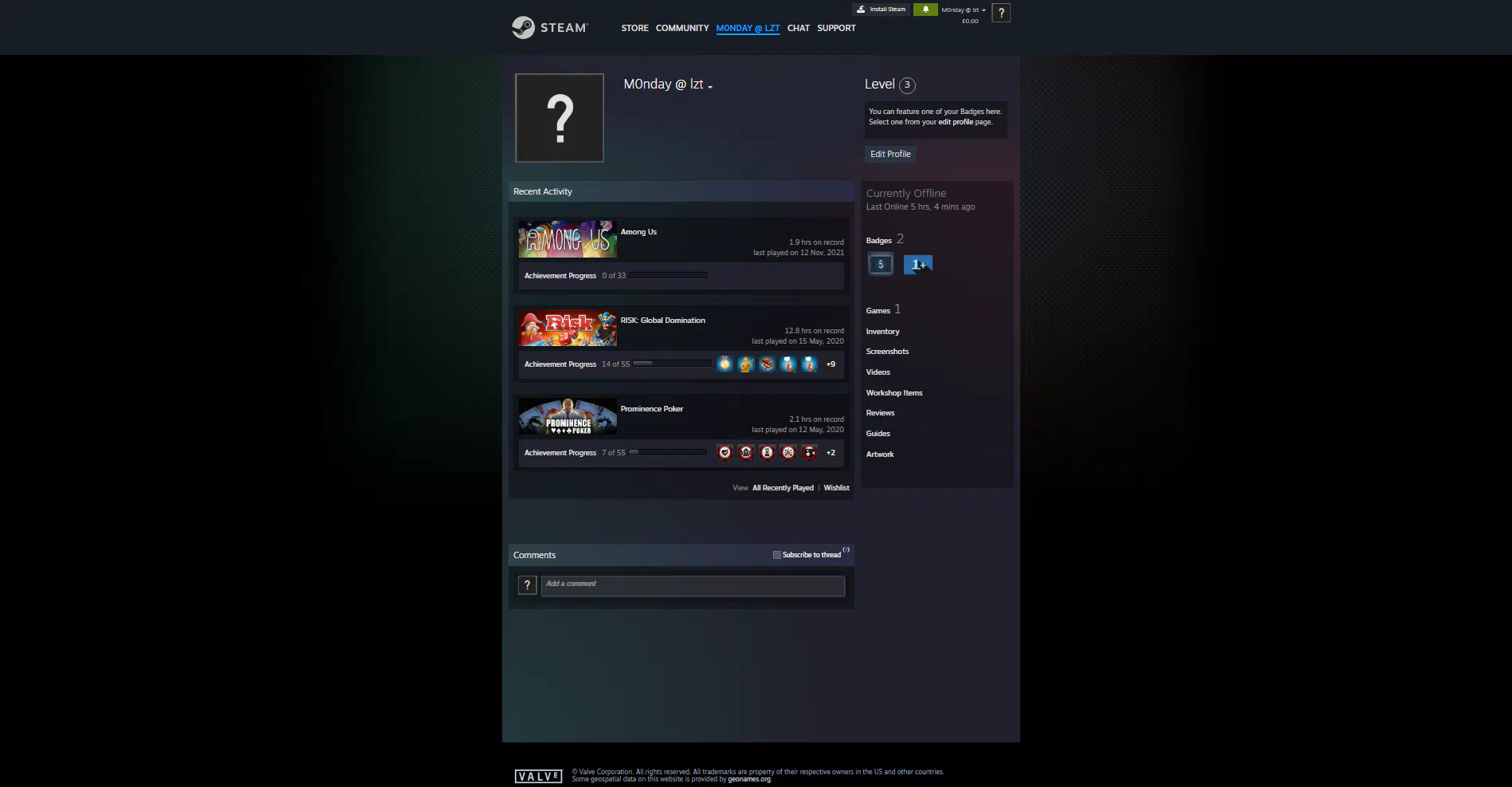Click the Steam logo in the header

(x=549, y=28)
